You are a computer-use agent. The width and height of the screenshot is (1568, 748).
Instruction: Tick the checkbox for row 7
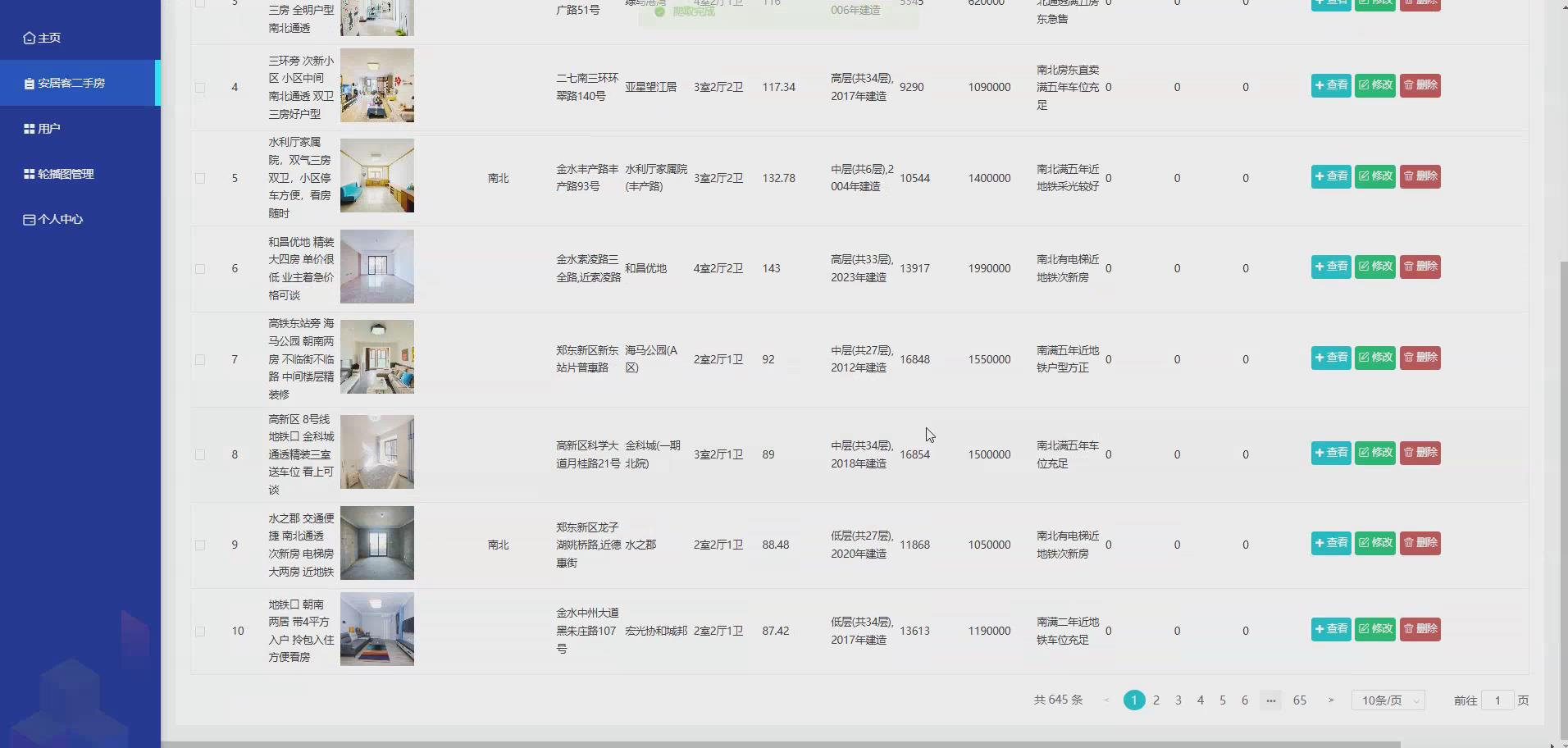200,359
